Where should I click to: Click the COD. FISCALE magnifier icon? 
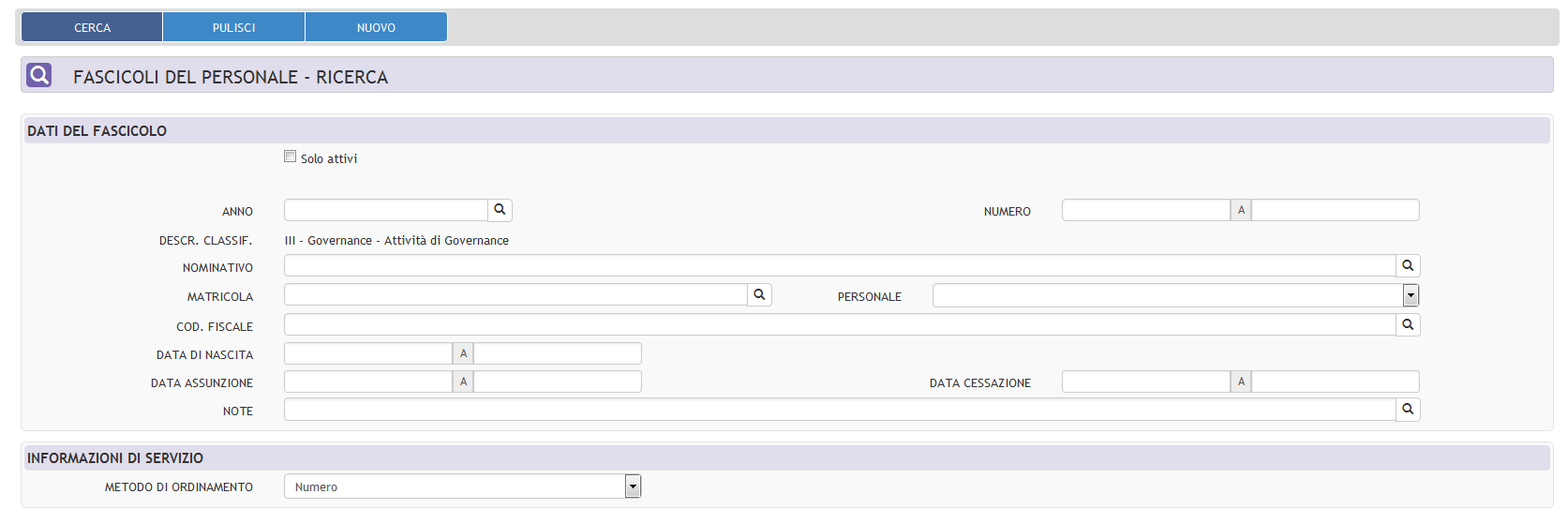click(x=1407, y=324)
